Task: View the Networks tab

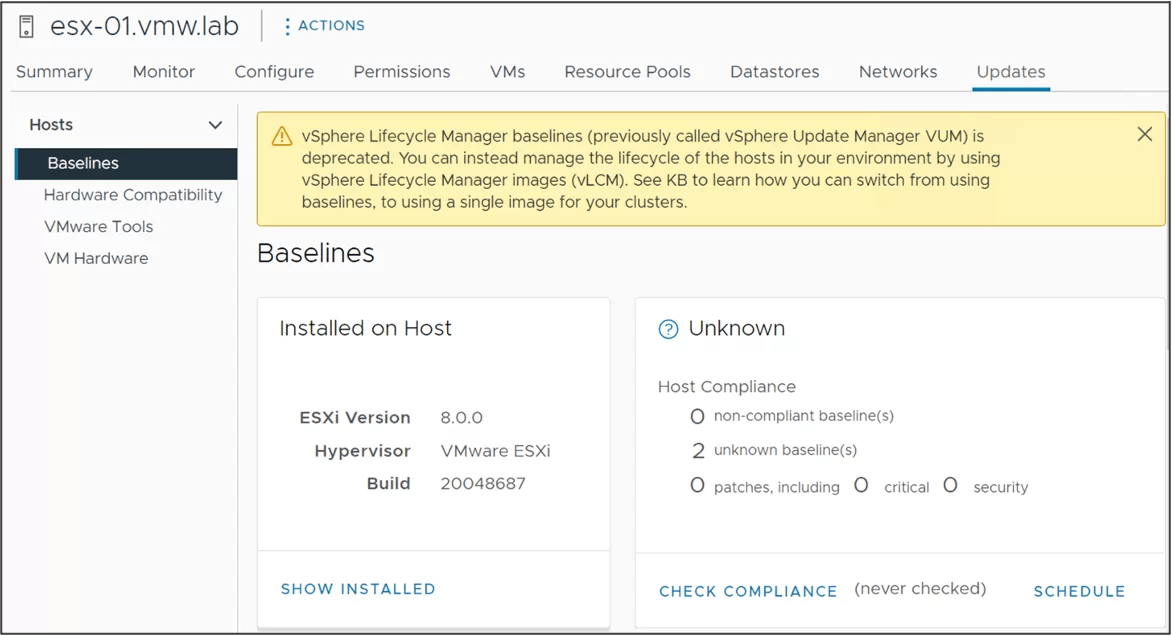Action: [x=898, y=72]
